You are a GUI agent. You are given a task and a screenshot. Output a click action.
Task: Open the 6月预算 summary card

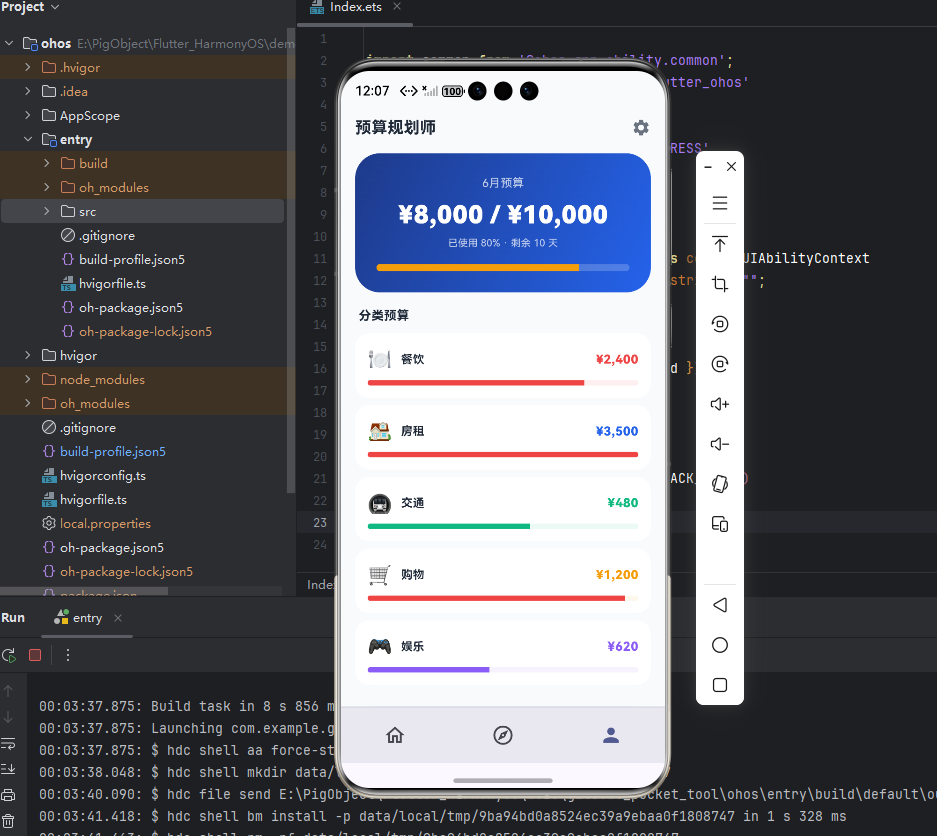[503, 223]
